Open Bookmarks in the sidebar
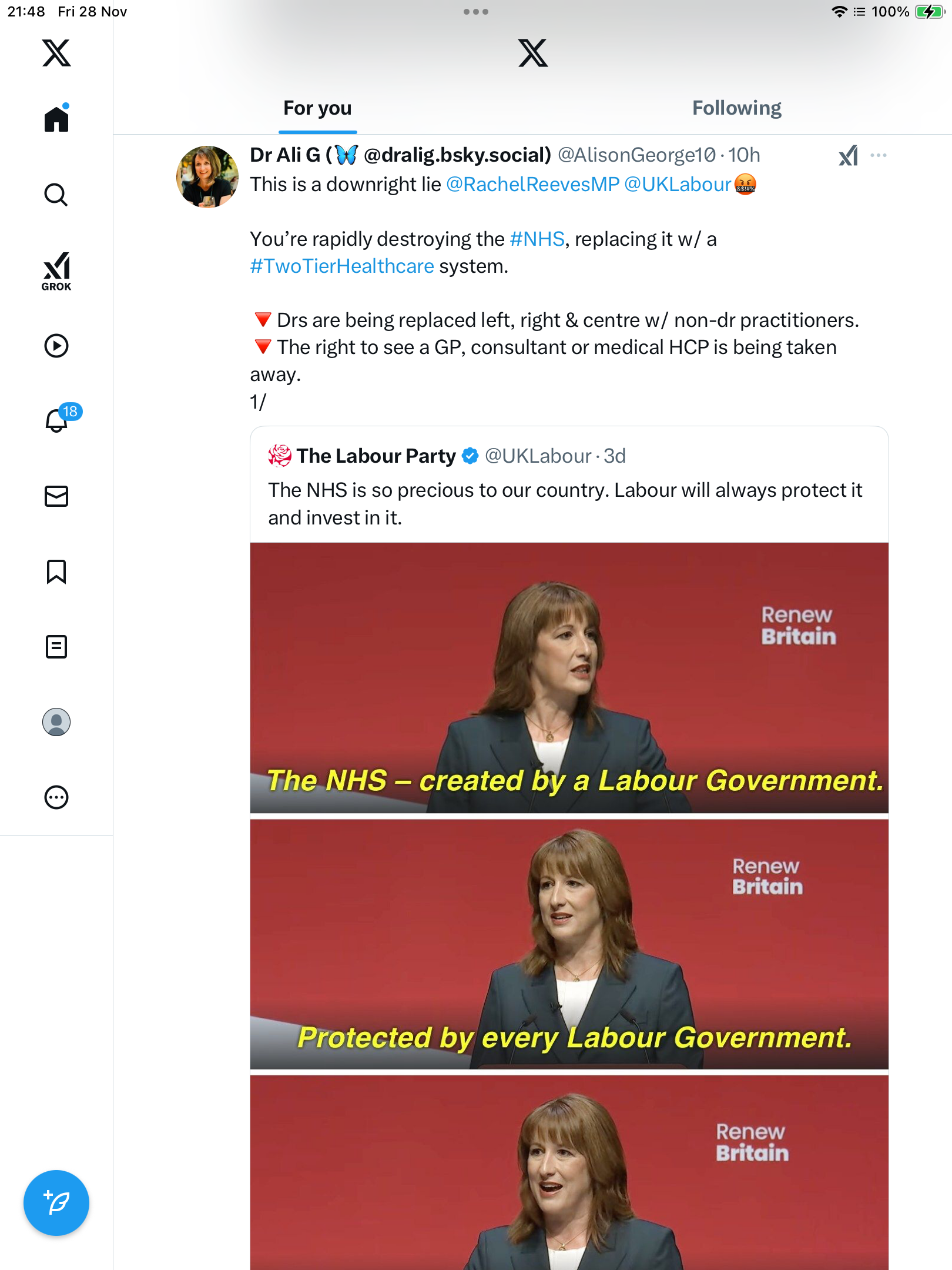952x1270 pixels. click(x=56, y=571)
